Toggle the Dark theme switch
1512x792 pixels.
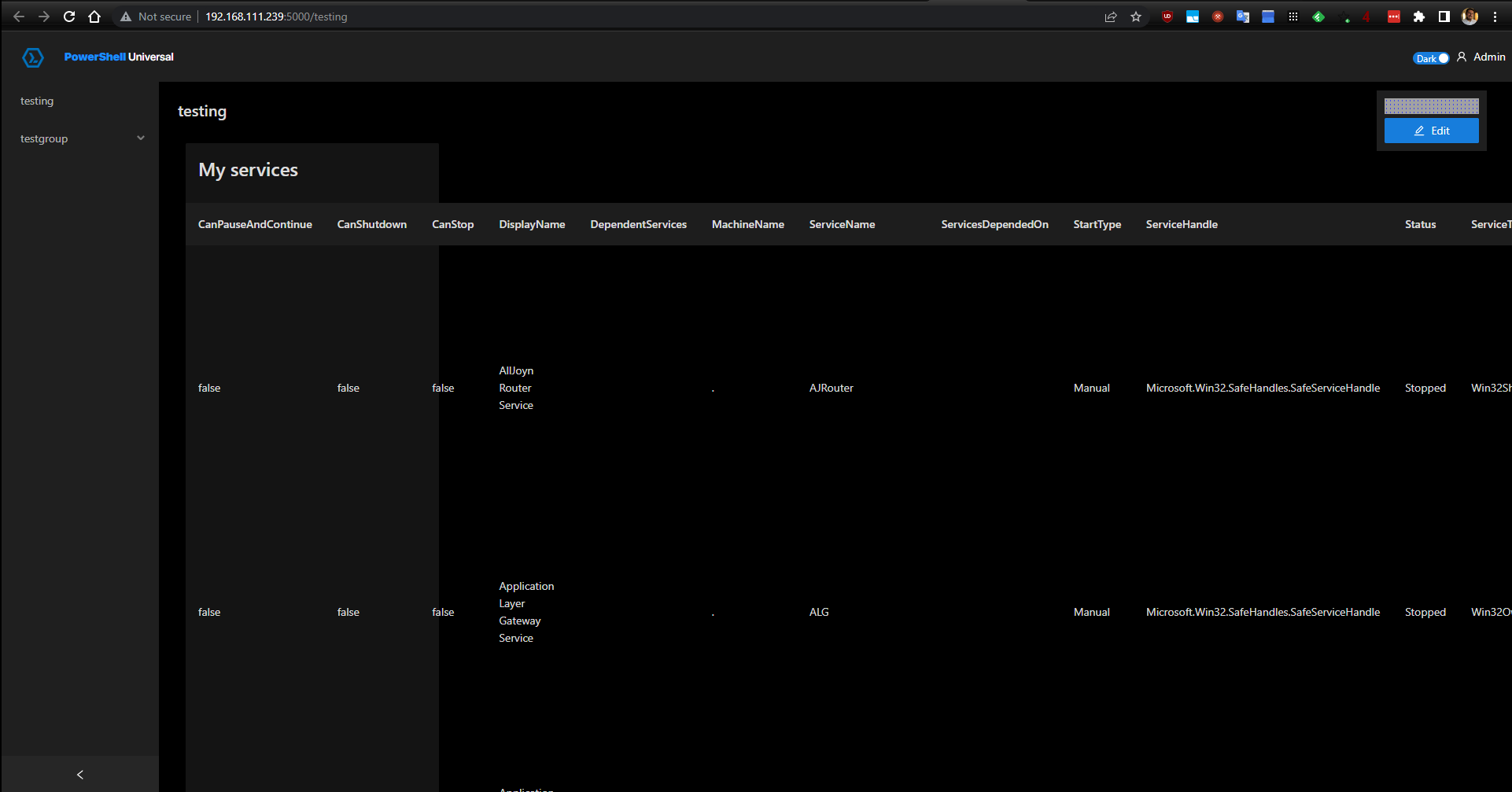coord(1431,58)
